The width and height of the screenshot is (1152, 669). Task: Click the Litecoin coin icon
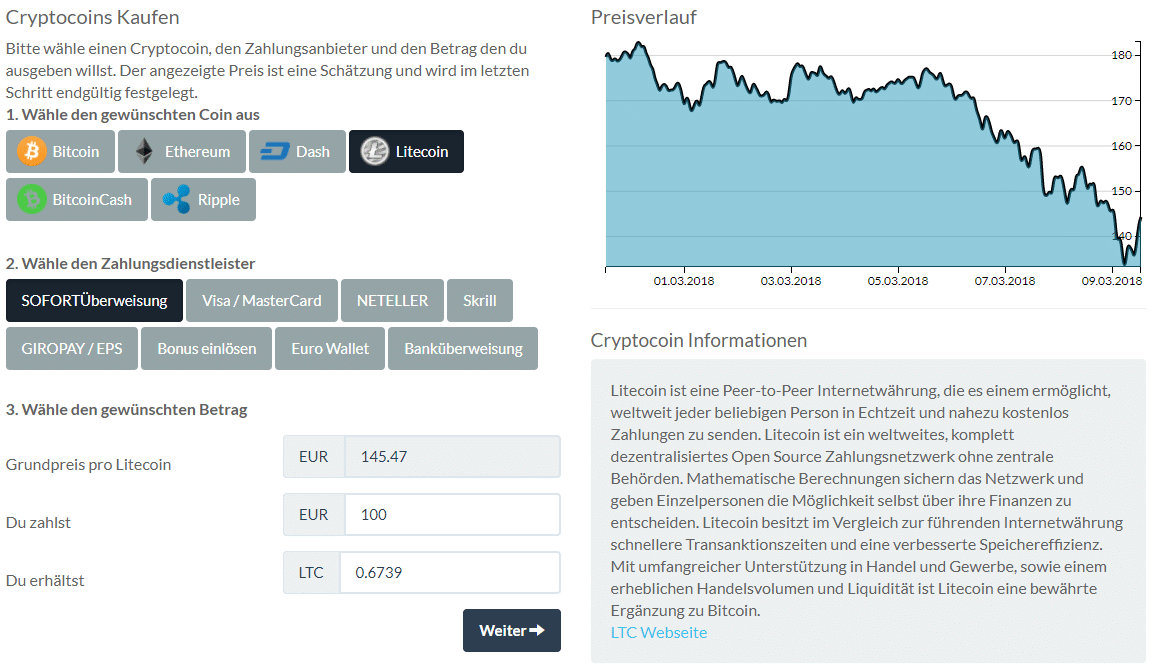(x=374, y=151)
